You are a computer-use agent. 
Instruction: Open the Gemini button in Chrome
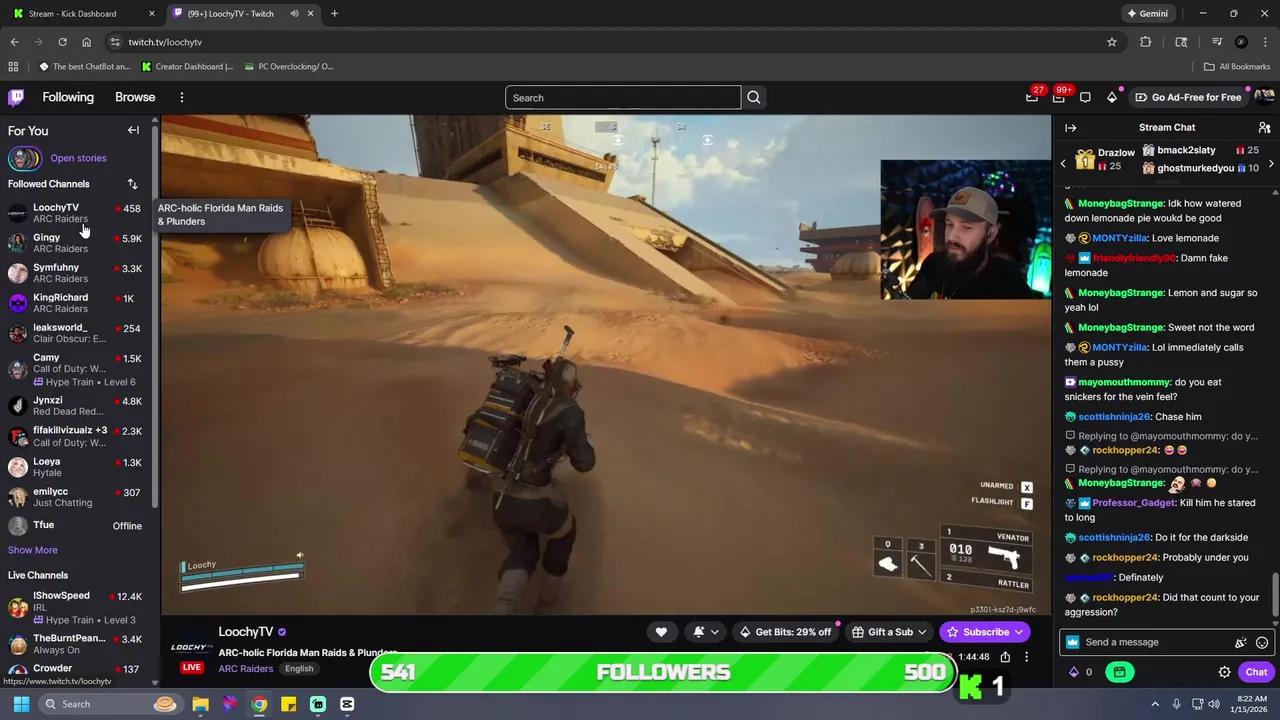[x=1147, y=14]
